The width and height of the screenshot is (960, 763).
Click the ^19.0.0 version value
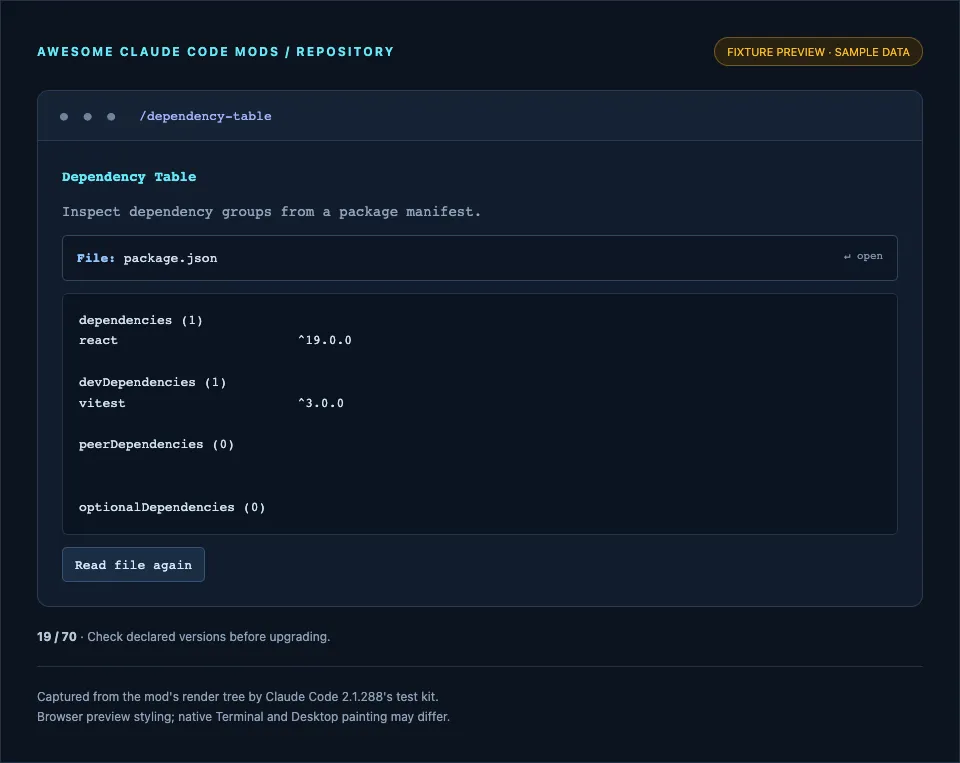point(324,340)
